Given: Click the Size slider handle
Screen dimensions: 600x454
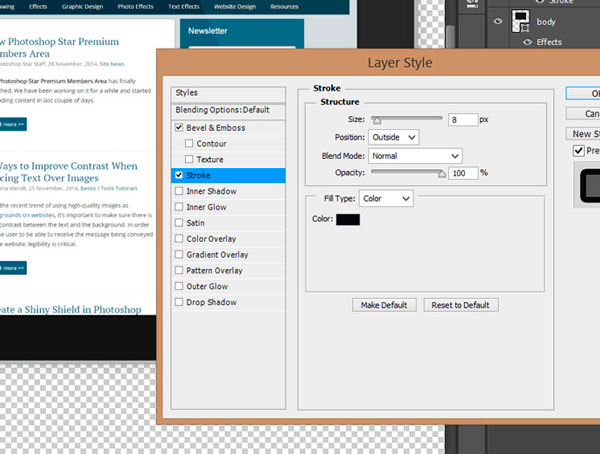Looking at the screenshot, I should click(377, 121).
